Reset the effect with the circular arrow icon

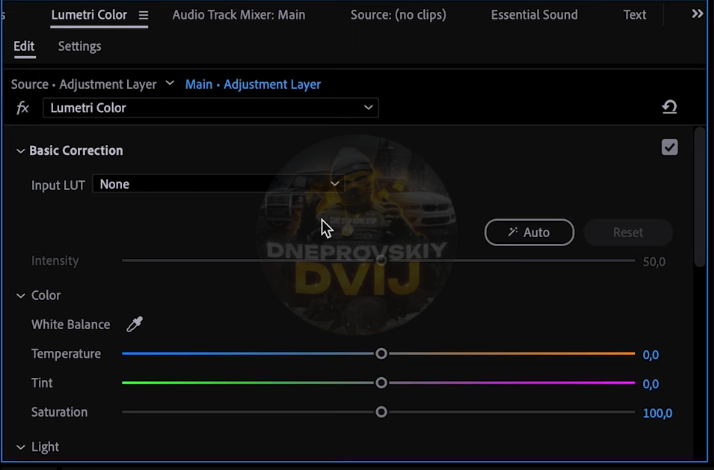click(669, 107)
